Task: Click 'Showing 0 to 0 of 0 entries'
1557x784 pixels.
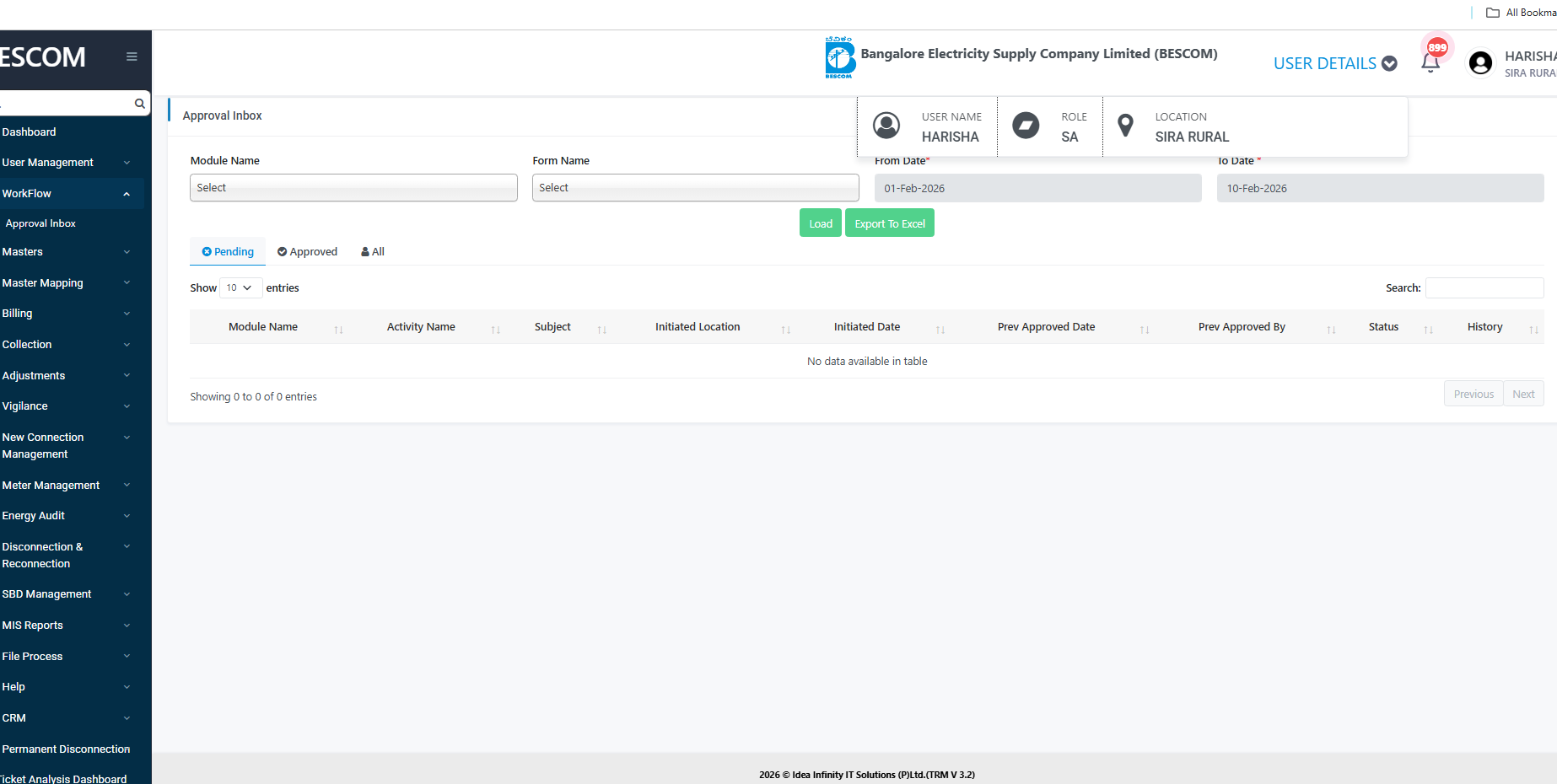Action: [x=254, y=397]
